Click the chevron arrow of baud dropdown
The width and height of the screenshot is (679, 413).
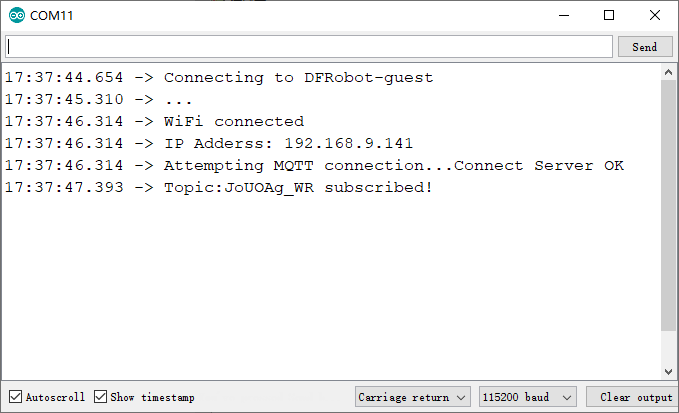[567, 397]
